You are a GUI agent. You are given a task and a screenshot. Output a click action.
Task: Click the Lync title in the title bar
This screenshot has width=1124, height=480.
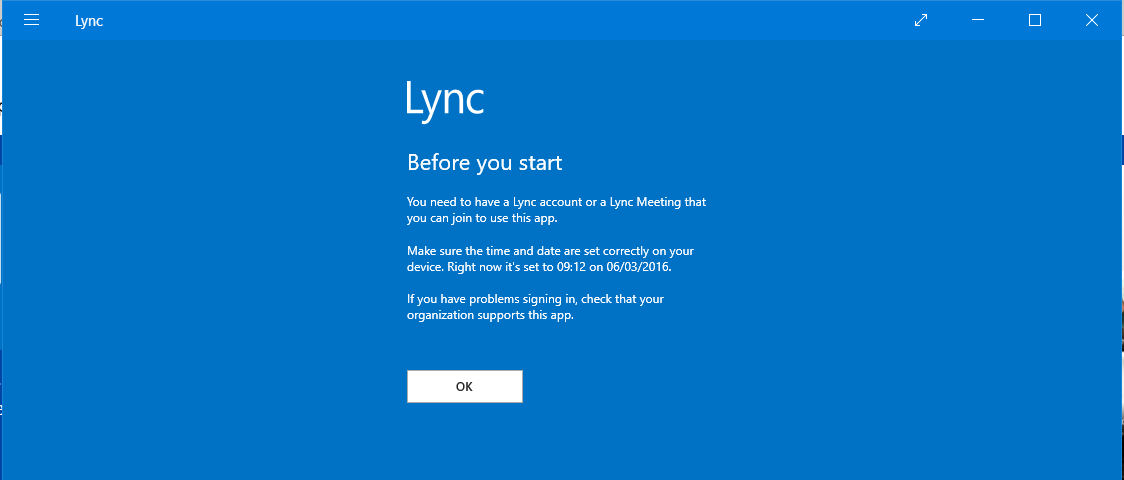(x=89, y=21)
